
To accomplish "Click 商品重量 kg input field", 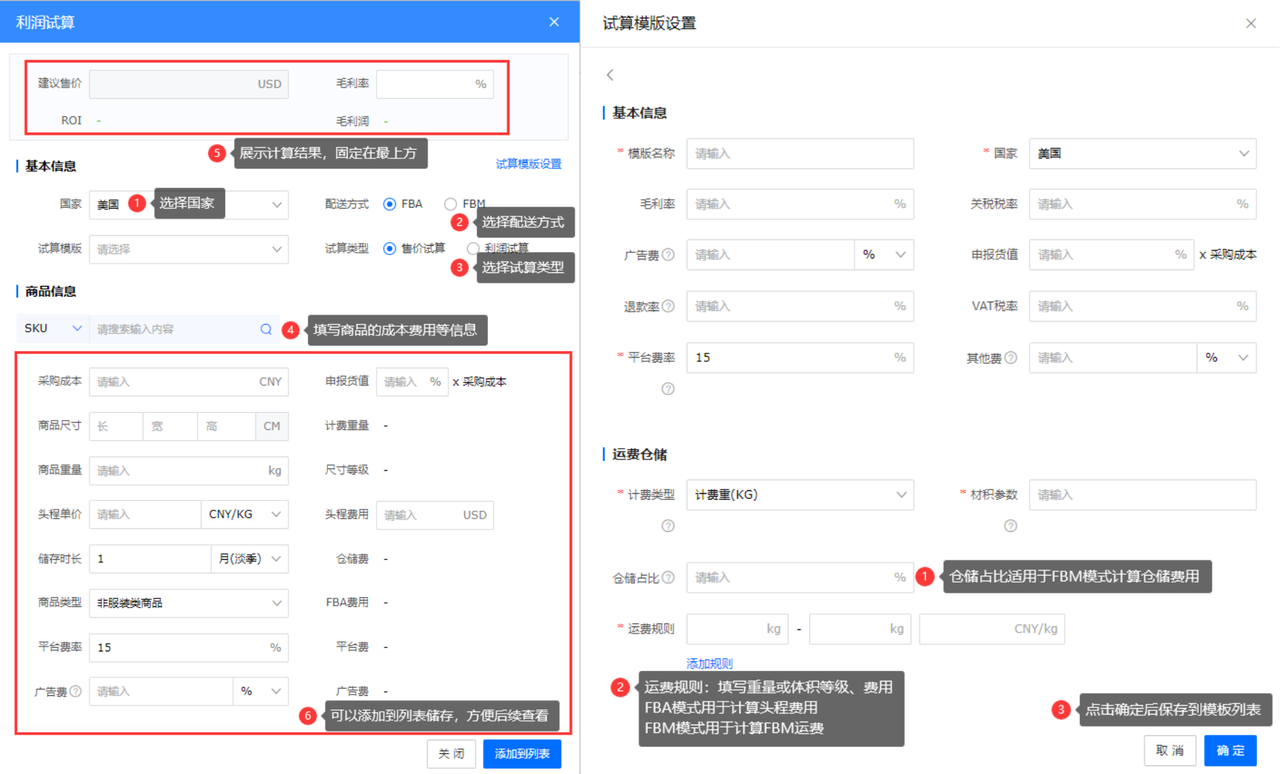I will pos(189,470).
